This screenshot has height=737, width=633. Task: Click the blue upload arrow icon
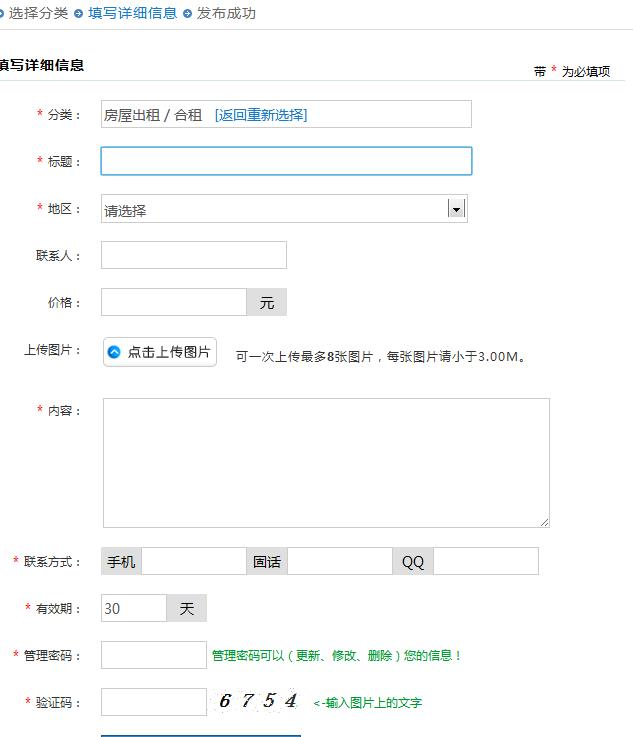[114, 352]
